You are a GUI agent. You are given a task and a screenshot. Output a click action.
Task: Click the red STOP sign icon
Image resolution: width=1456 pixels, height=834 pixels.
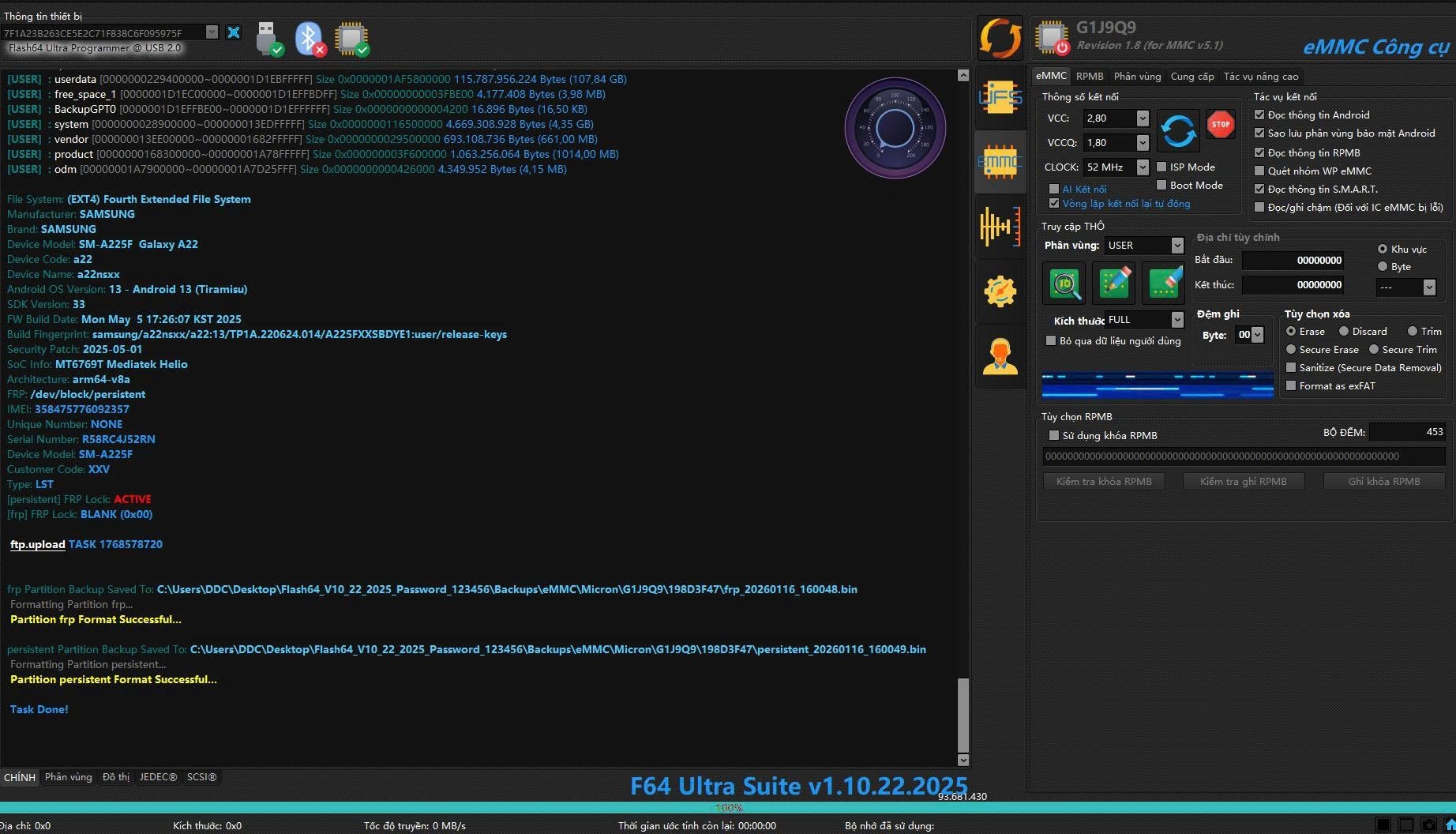tap(1221, 124)
